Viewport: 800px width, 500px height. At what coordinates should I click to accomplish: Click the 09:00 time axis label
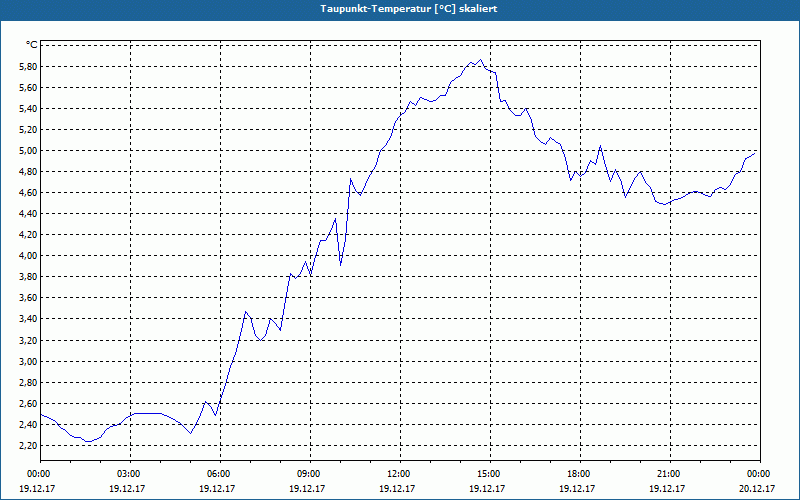(310, 474)
